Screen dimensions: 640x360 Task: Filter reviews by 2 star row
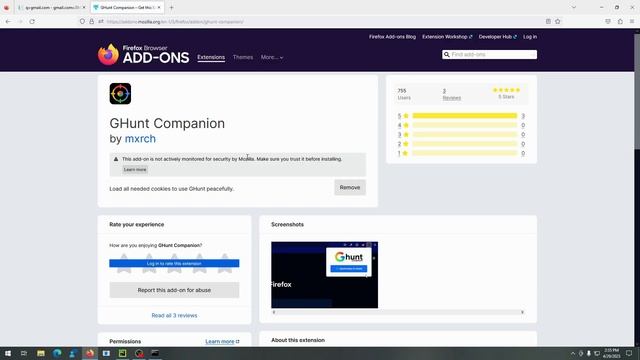(x=461, y=144)
